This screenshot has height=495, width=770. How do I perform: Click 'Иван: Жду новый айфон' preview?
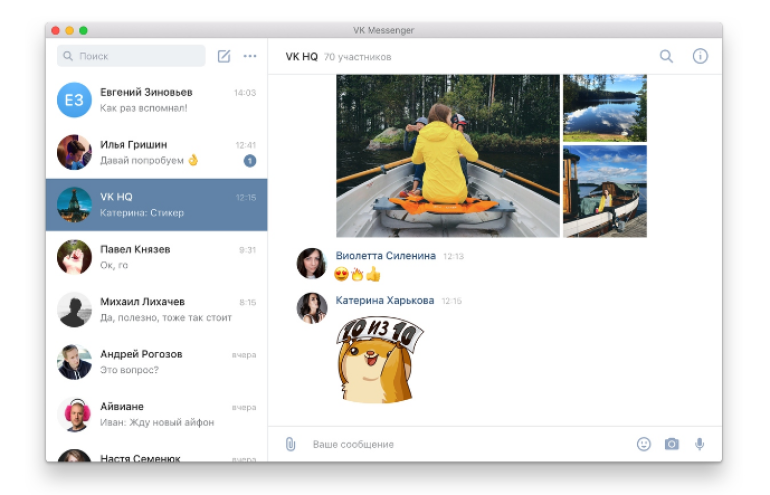(157, 422)
